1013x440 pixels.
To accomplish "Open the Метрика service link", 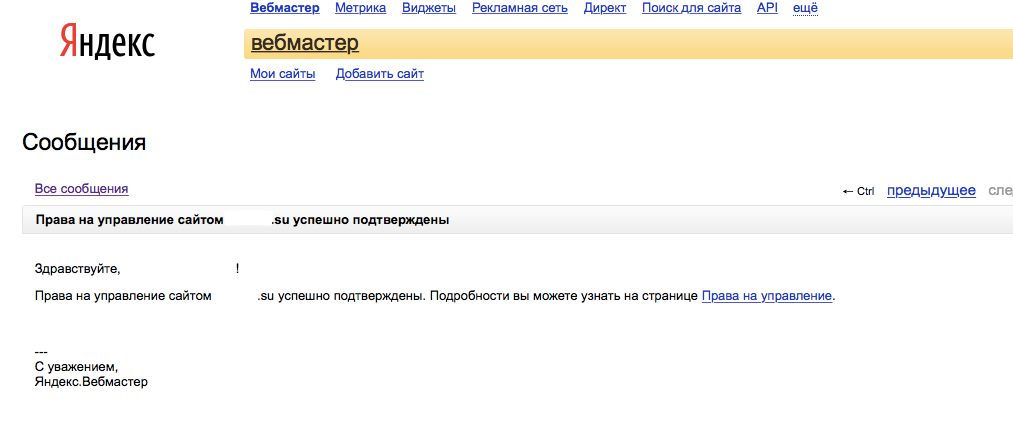I will (360, 8).
